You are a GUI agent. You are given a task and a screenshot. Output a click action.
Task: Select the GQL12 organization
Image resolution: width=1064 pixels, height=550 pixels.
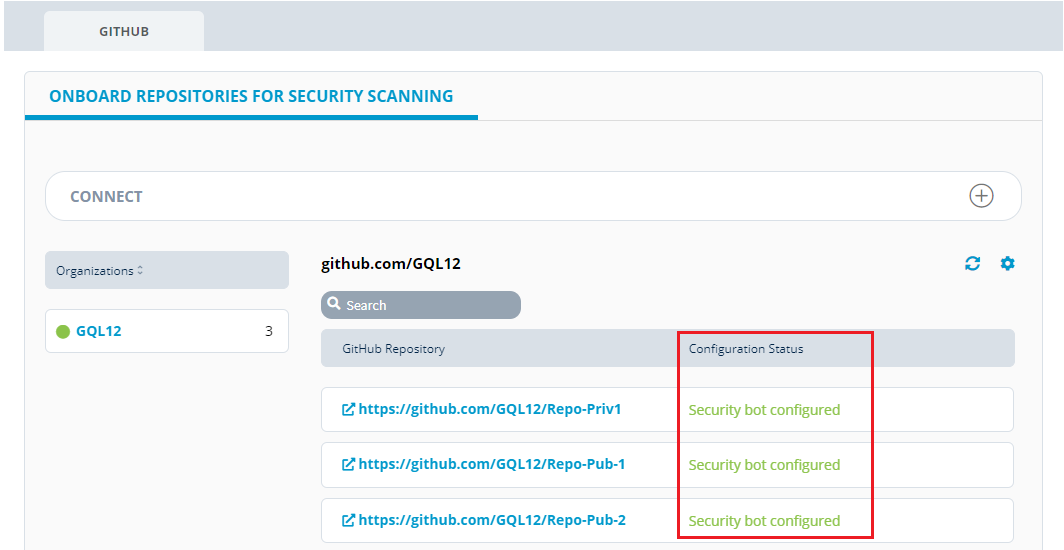point(99,331)
